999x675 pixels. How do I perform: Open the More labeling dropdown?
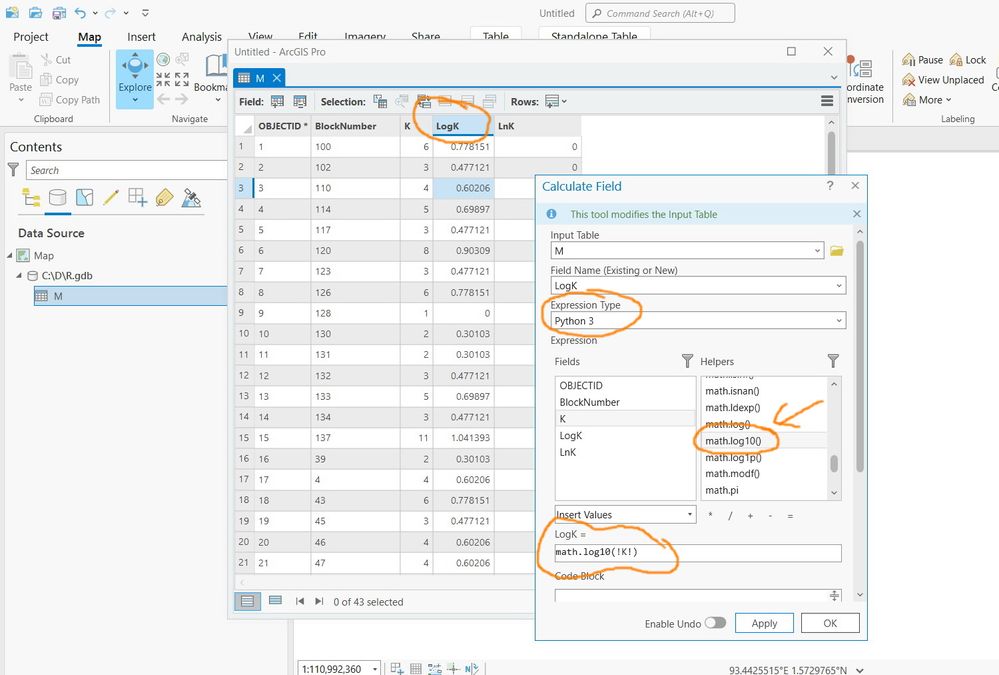[x=926, y=99]
